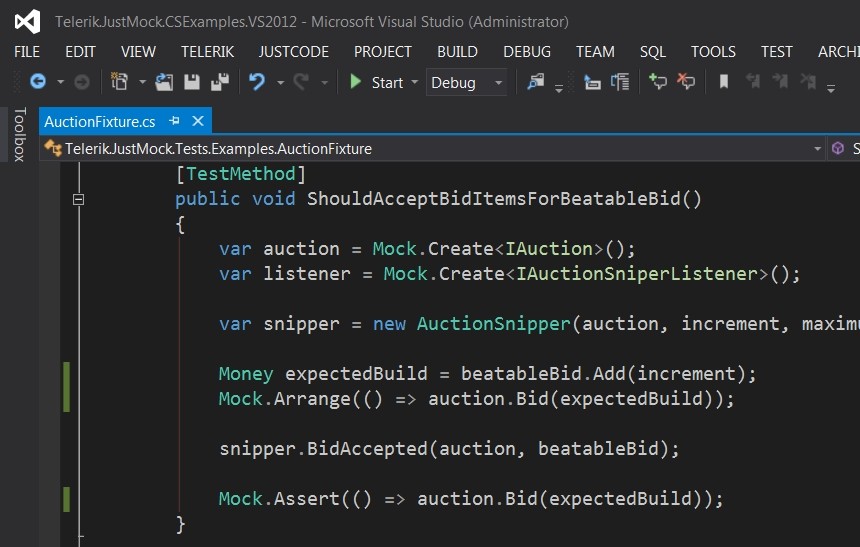Open the TELERIK menu
This screenshot has width=860, height=547.
point(207,52)
